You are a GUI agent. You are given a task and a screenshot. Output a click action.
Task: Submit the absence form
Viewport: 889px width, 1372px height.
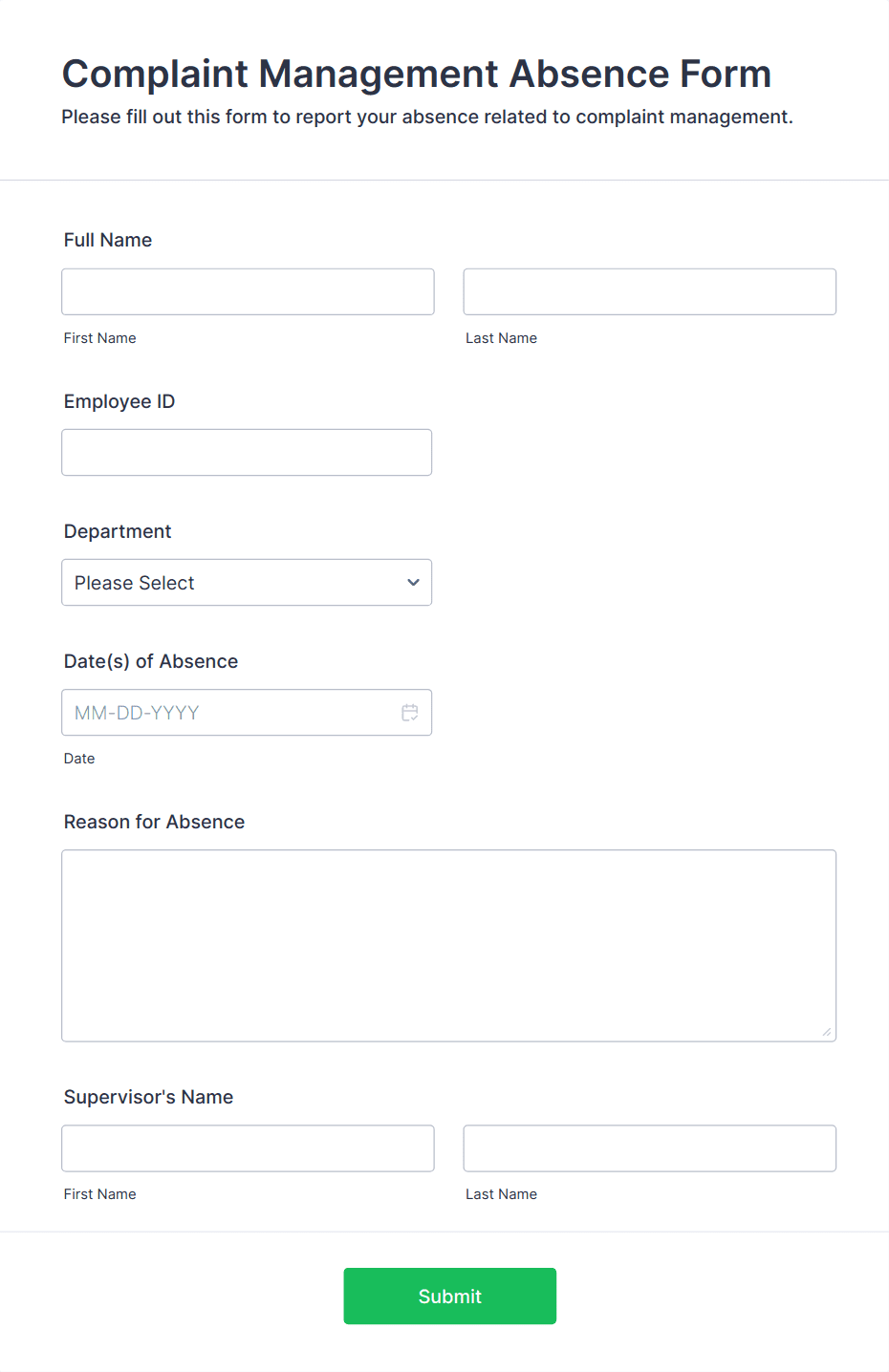449,1296
